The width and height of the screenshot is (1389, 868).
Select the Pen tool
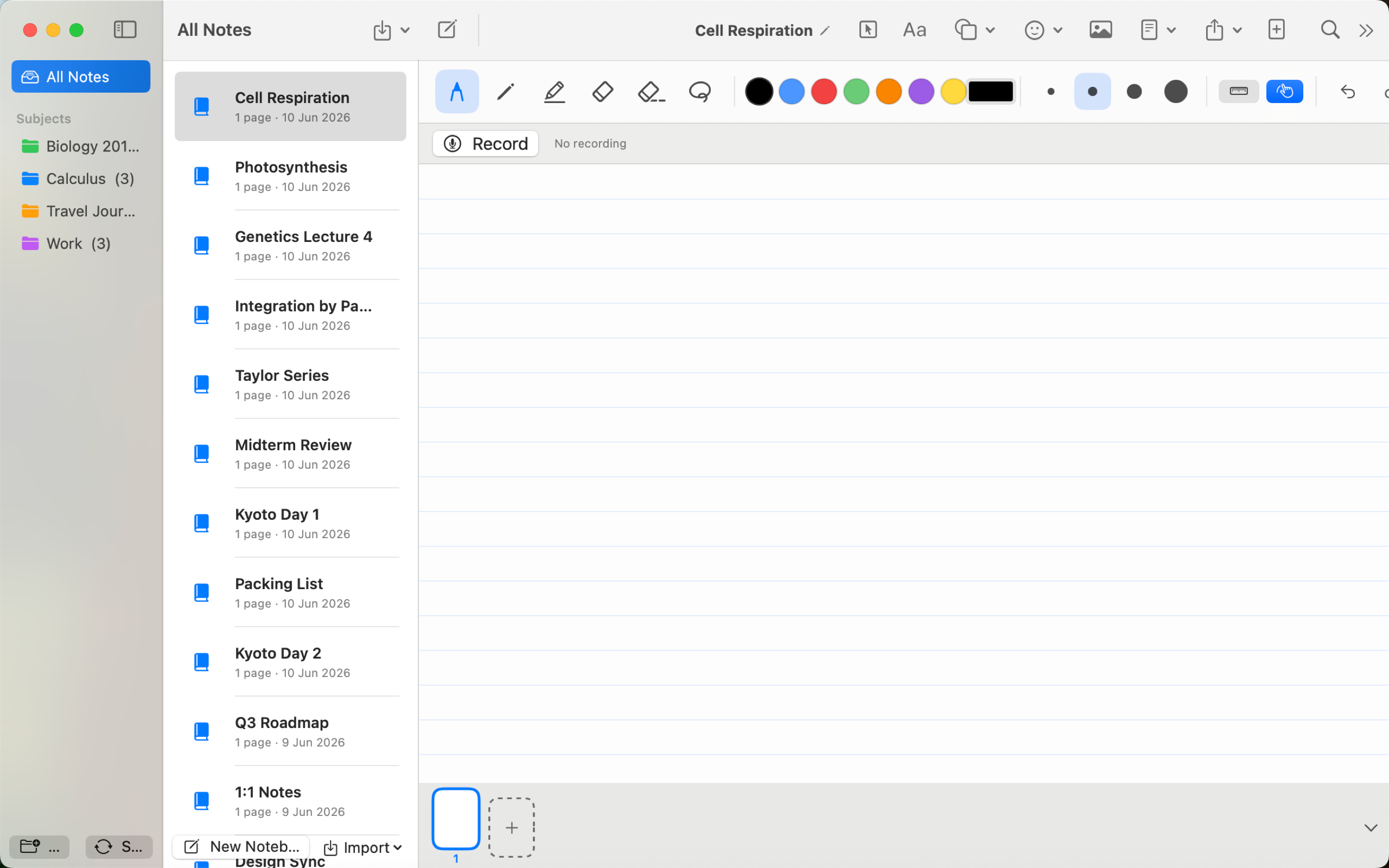[x=457, y=91]
